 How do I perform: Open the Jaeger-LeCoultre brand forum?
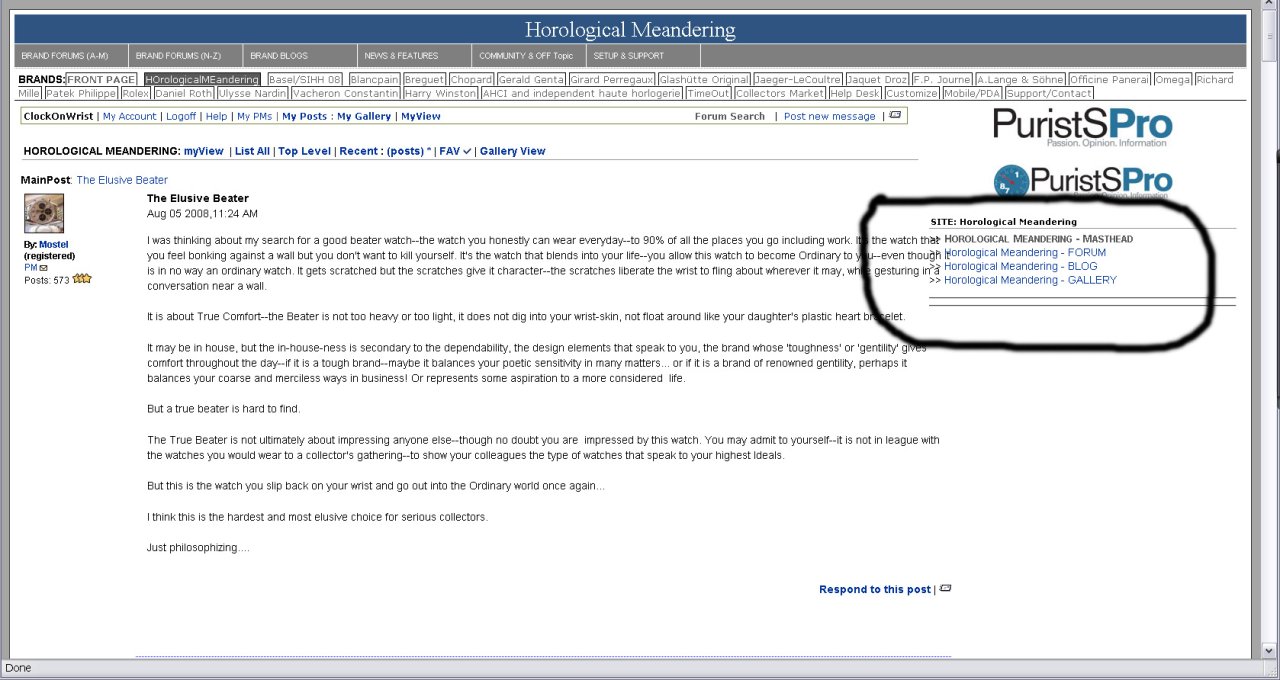[x=798, y=79]
